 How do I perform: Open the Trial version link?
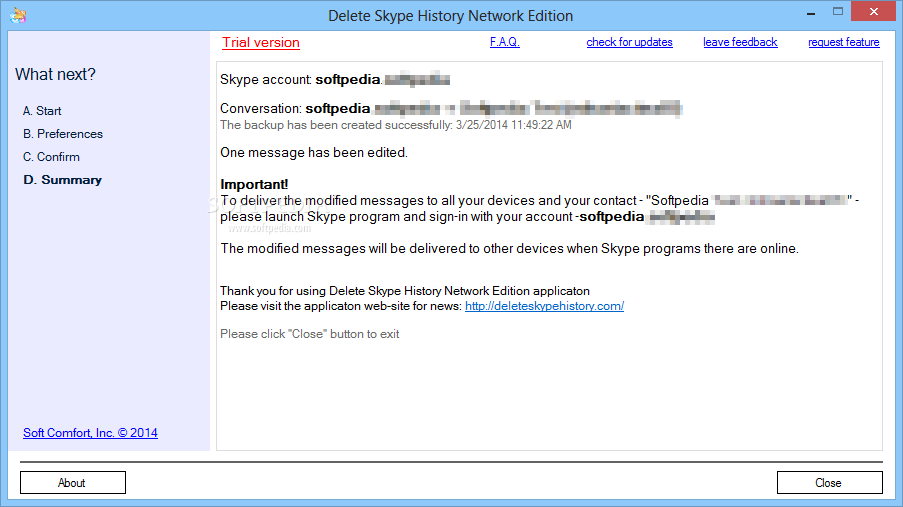click(x=261, y=43)
